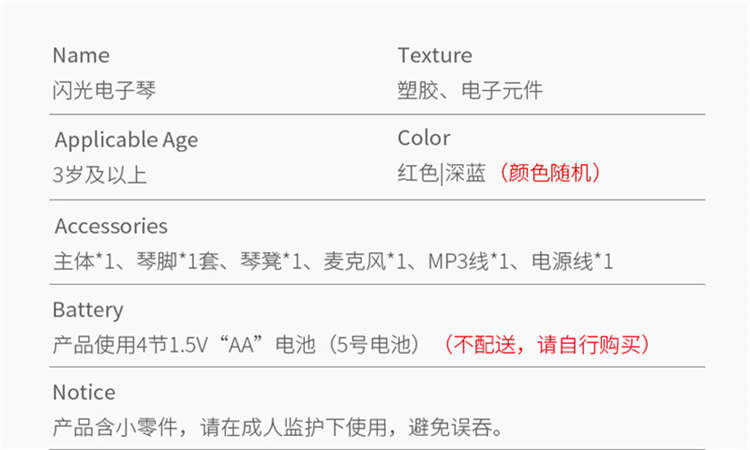Image resolution: width=750 pixels, height=450 pixels.
Task: Click the "Accessories" heading label
Action: pos(111,226)
